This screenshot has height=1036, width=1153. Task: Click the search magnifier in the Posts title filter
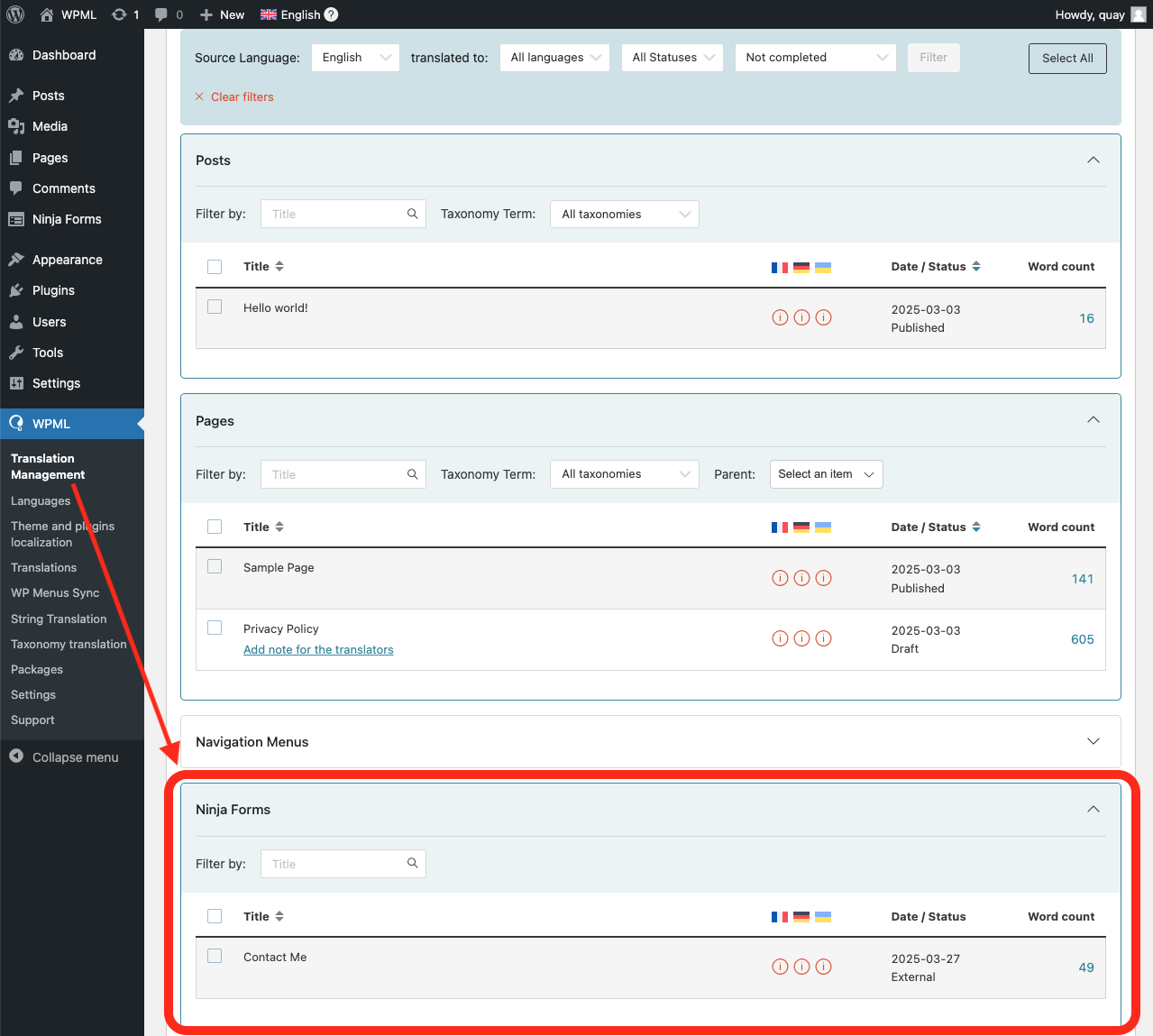413,214
